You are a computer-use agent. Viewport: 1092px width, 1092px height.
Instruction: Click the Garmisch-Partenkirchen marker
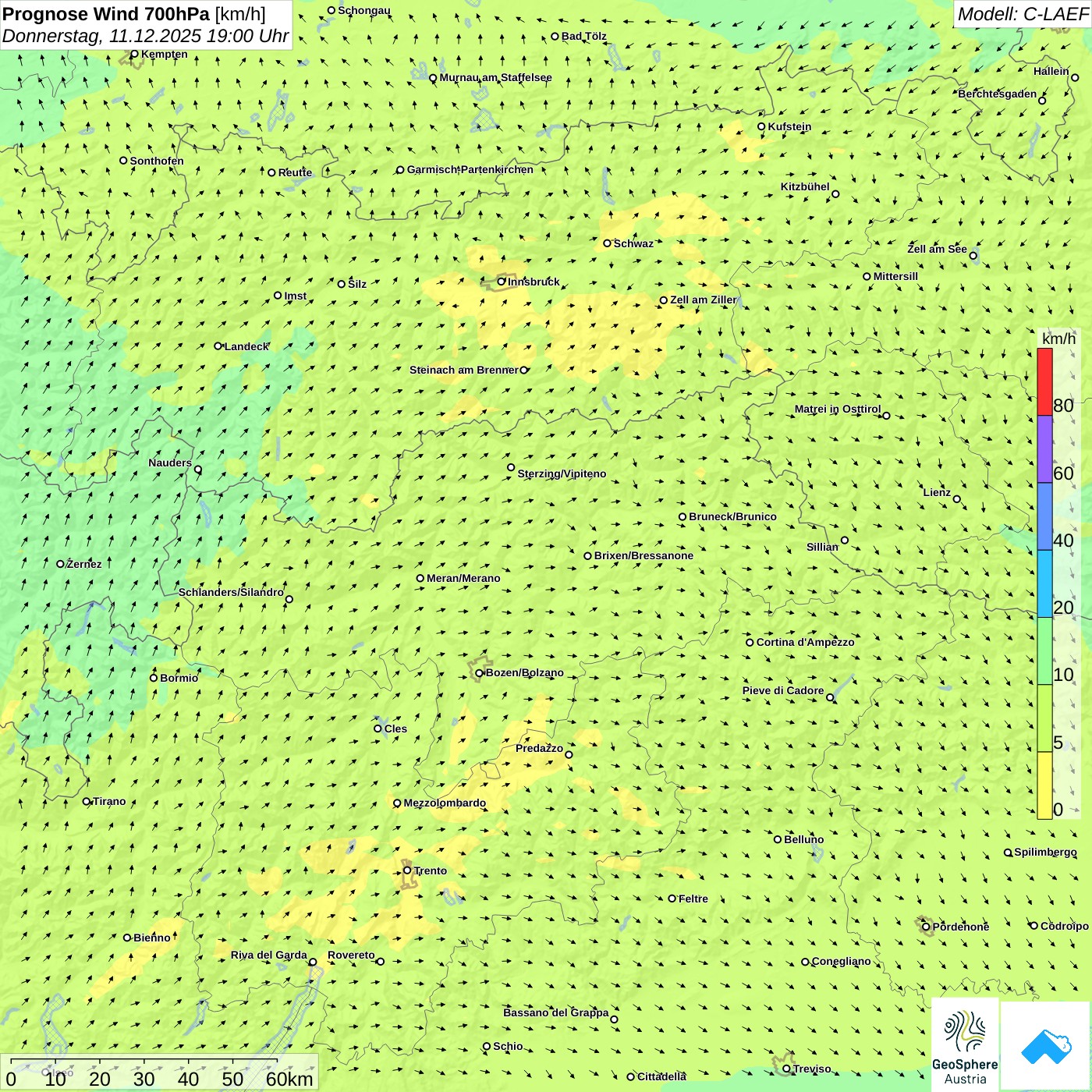click(x=400, y=170)
